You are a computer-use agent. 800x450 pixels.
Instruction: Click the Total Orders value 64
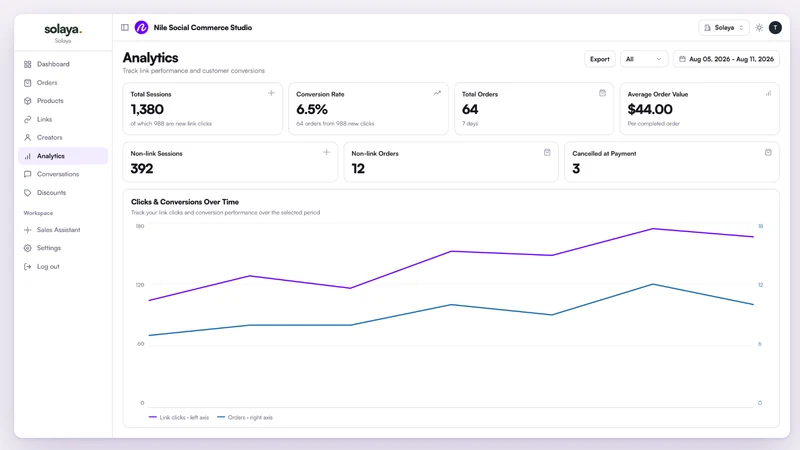coord(470,109)
